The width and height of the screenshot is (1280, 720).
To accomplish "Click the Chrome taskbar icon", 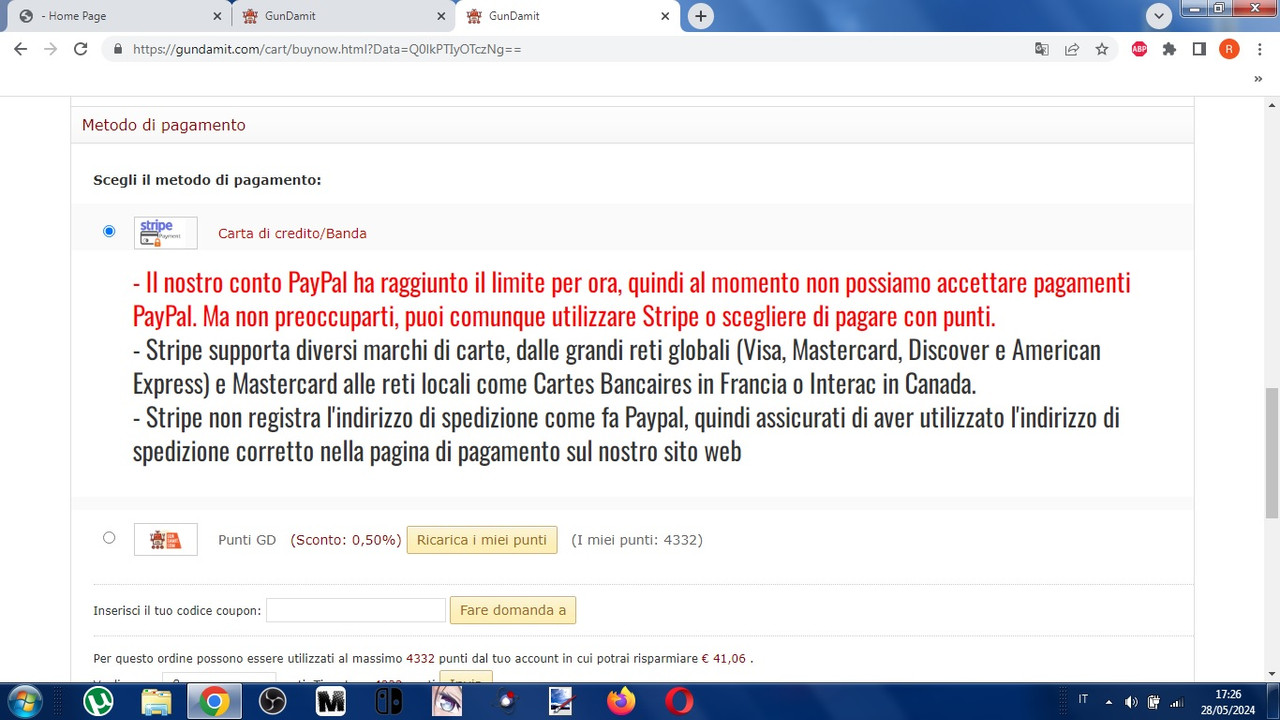I will (x=213, y=701).
